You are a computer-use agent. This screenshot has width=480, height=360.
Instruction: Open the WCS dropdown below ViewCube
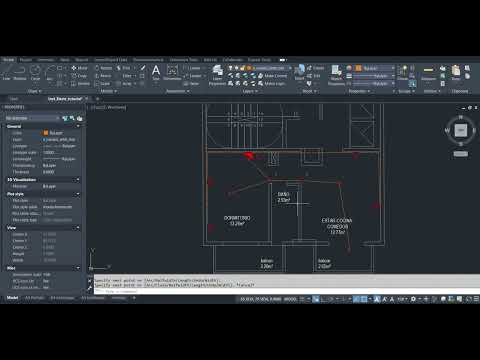(461, 154)
